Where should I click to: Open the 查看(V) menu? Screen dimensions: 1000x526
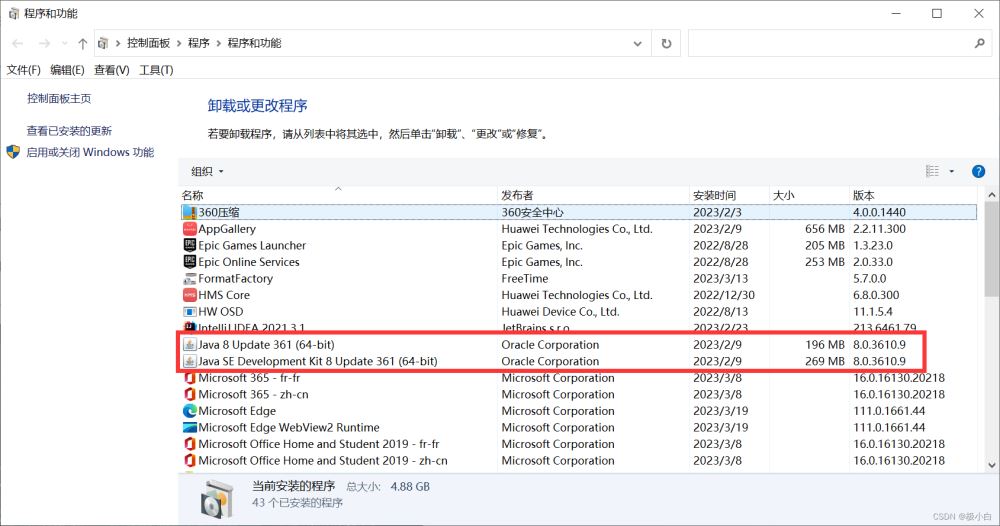112,70
